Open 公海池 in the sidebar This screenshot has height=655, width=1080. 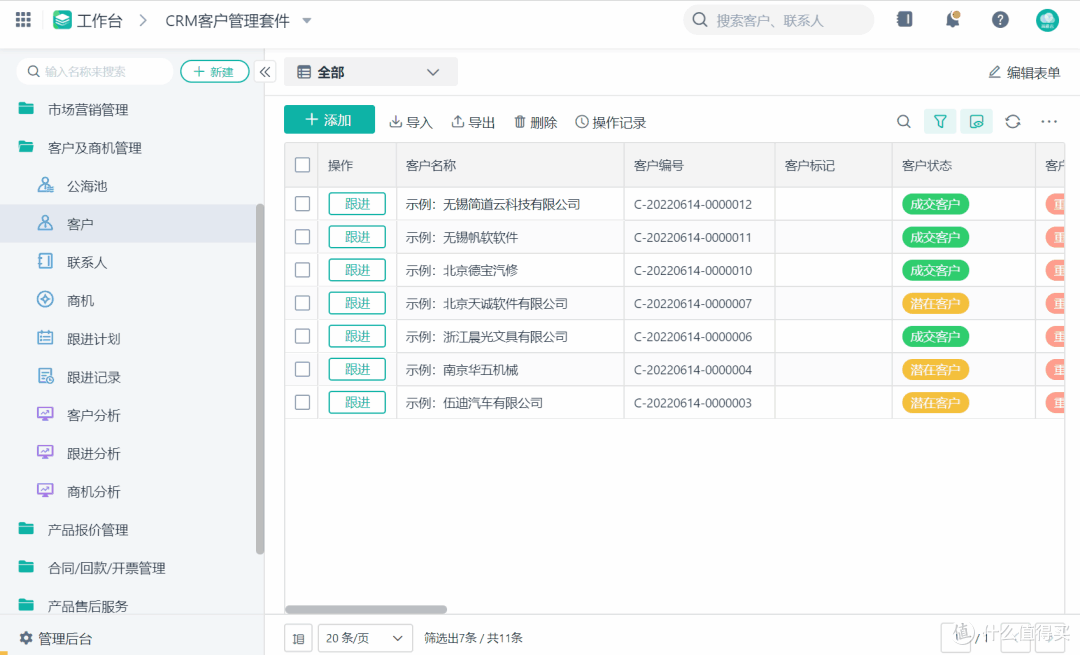87,186
